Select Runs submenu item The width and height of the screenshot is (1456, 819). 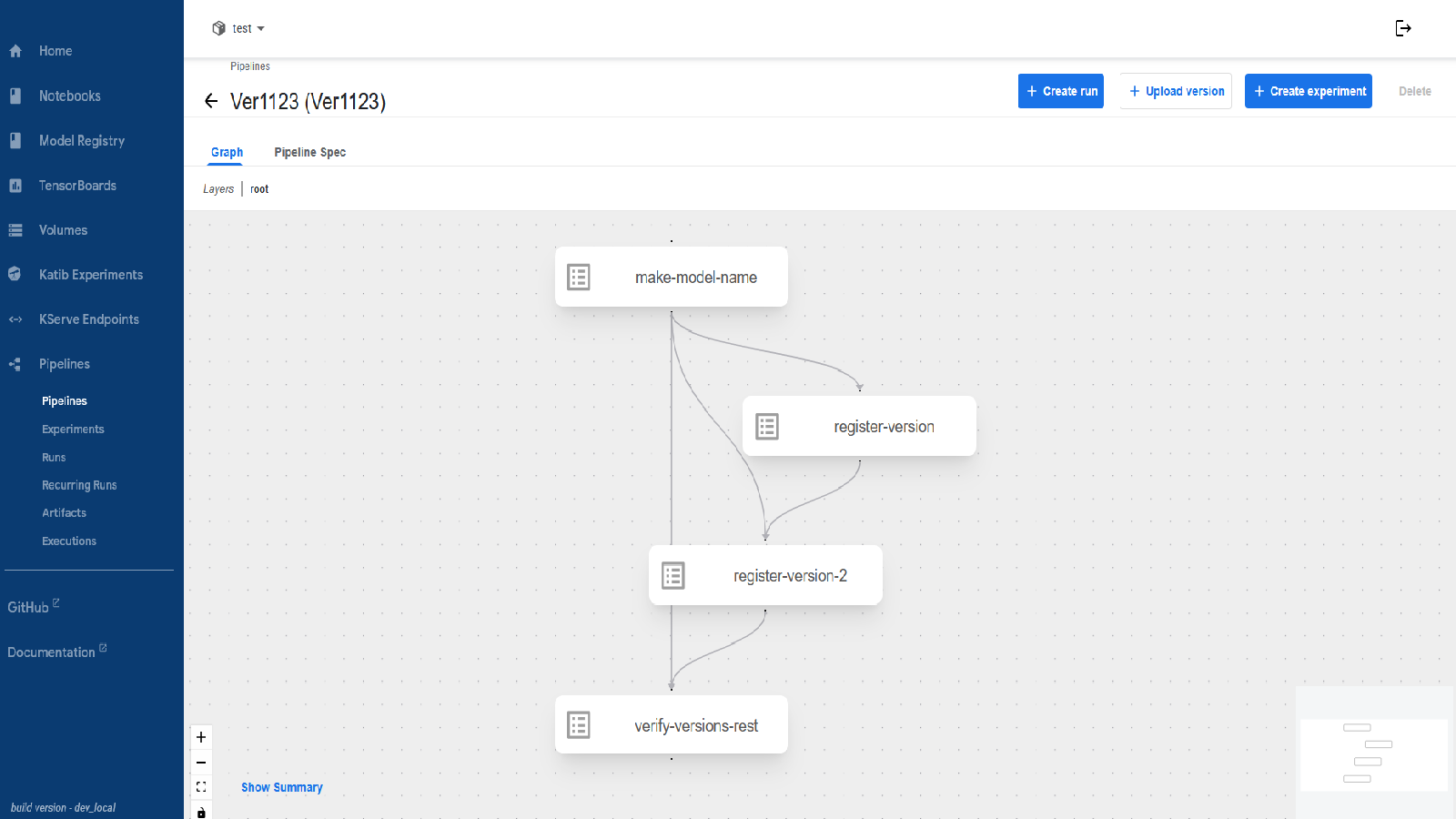pyautogui.click(x=54, y=458)
